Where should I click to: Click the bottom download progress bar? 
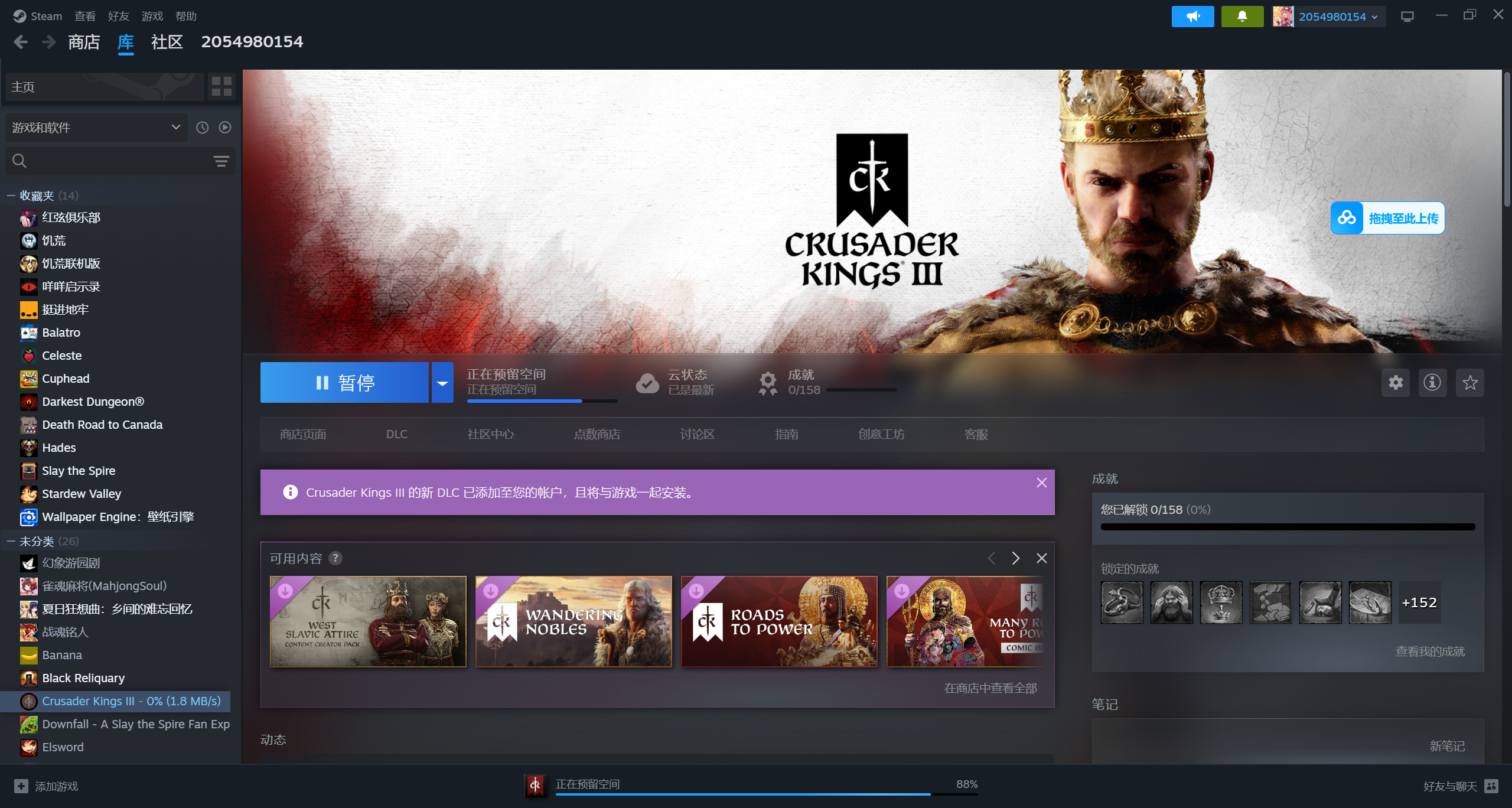[x=767, y=794]
